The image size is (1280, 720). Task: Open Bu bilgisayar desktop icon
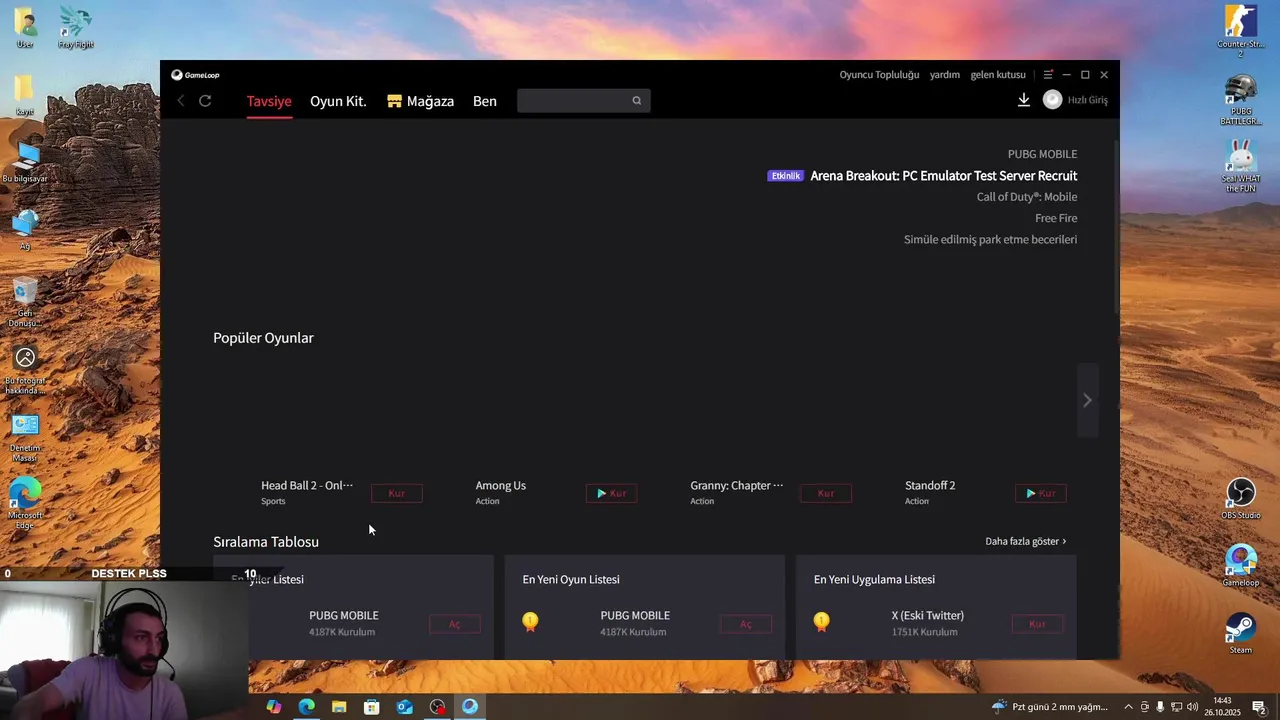[25, 162]
